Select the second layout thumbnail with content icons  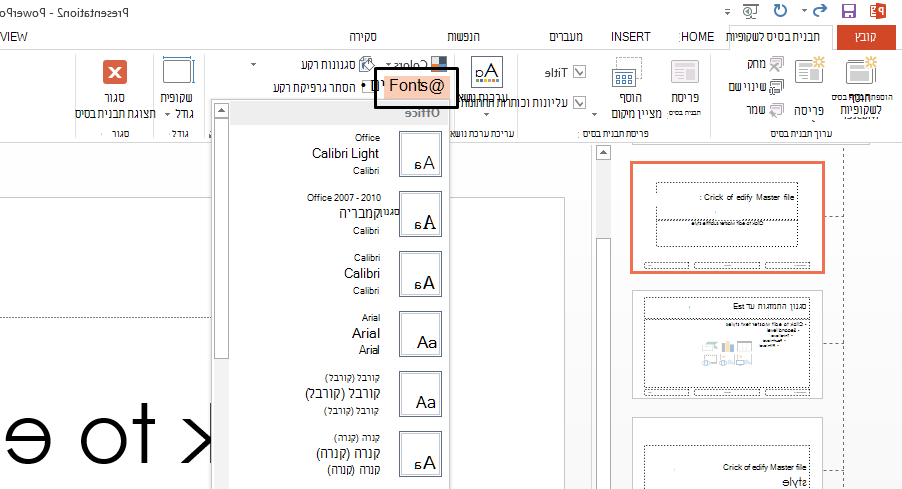tap(728, 344)
